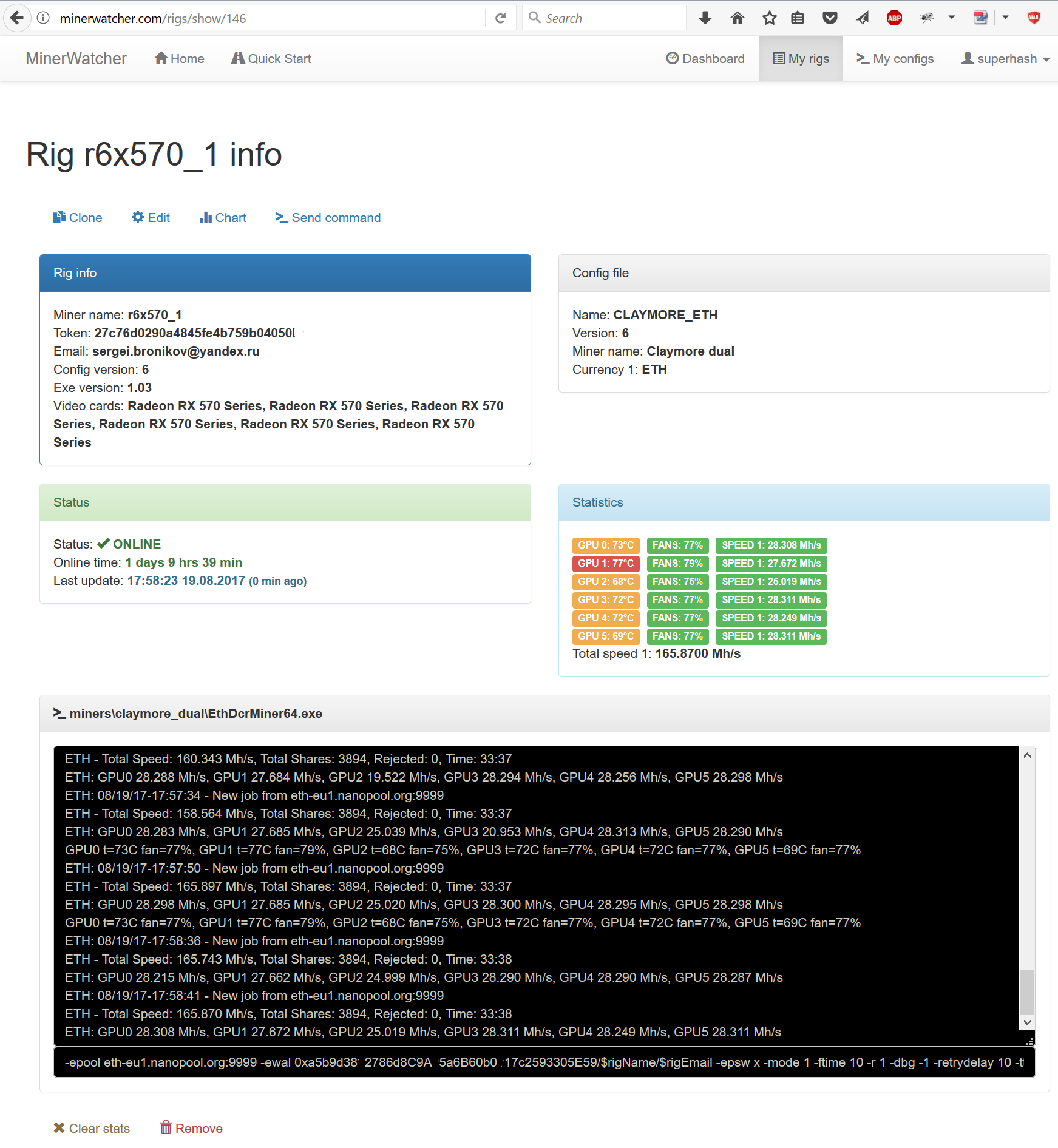Click the GPU 1: 77°C red badge
Image resolution: width=1058 pixels, height=1148 pixels.
pos(606,563)
